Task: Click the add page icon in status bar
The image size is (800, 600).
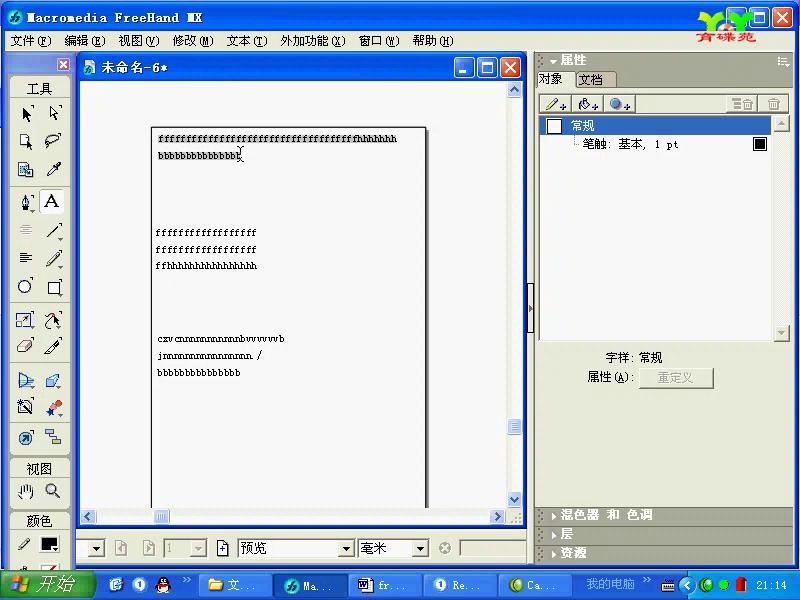Action: point(223,548)
